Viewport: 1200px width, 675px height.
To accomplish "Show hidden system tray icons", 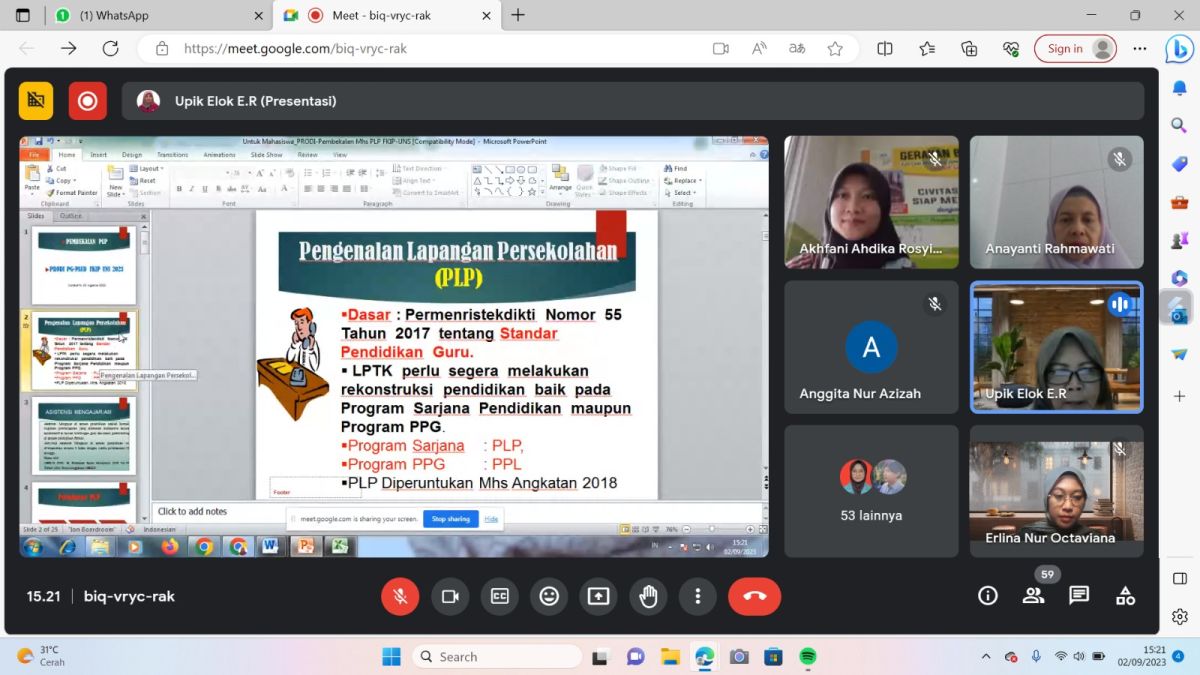I will pyautogui.click(x=986, y=657).
